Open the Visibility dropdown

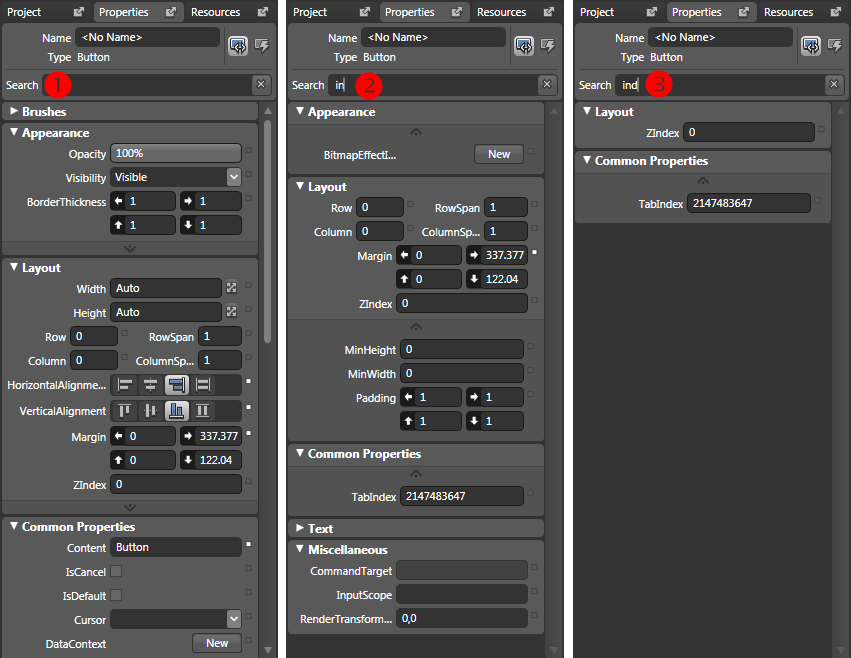pyautogui.click(x=232, y=176)
